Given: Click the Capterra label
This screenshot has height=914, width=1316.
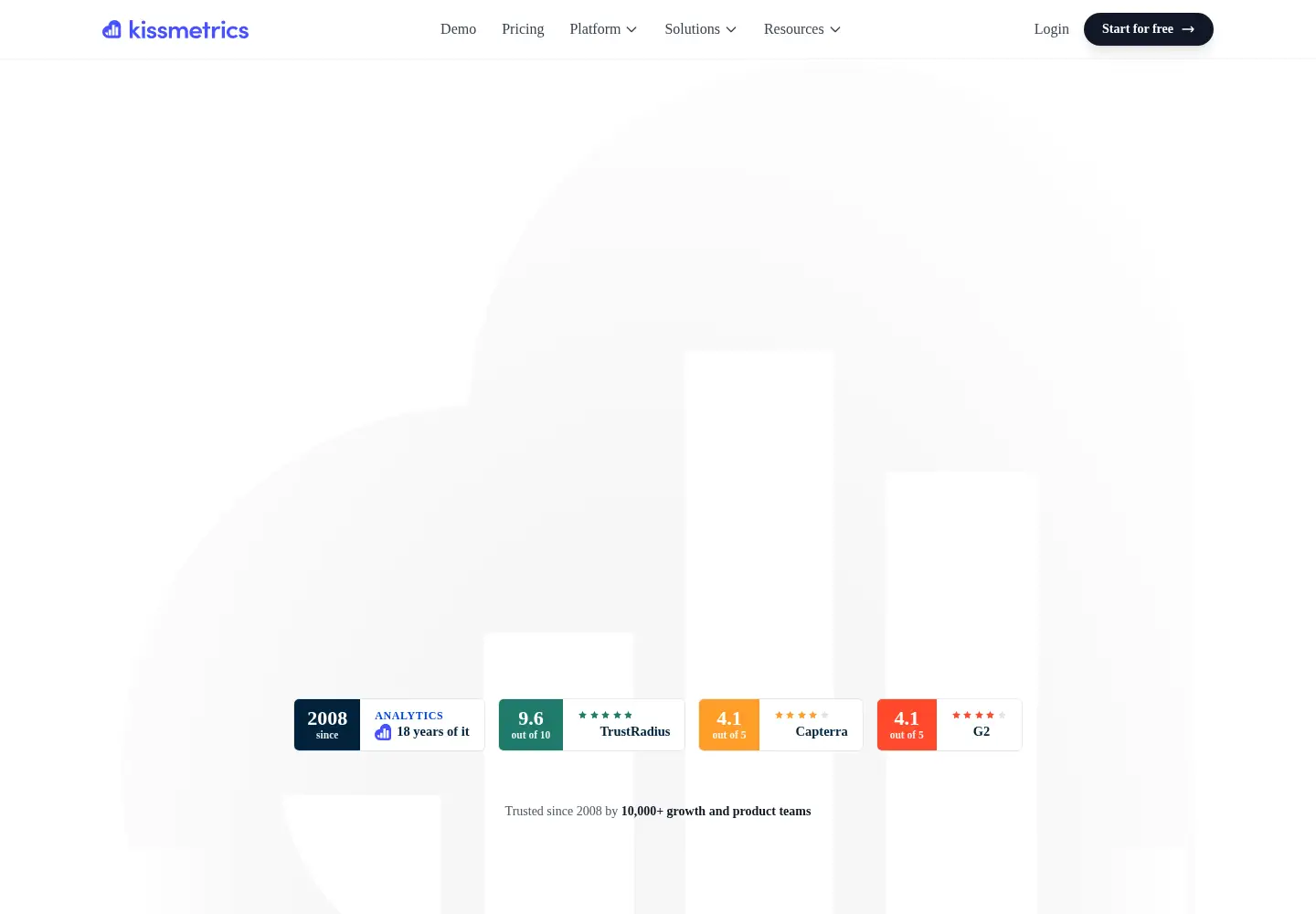Looking at the screenshot, I should 822,731.
